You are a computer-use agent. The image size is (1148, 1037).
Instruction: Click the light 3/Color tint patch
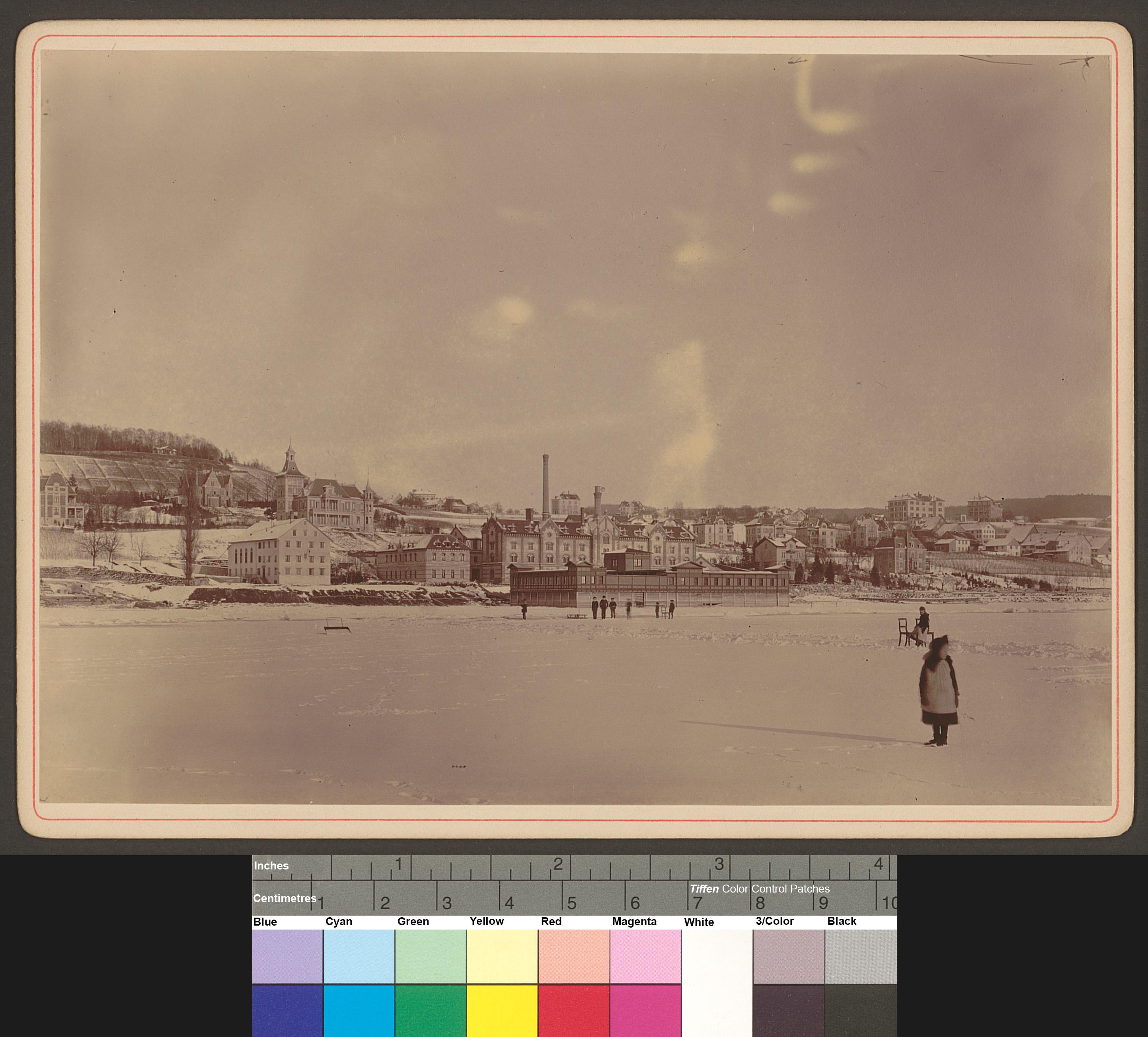pyautogui.click(x=789, y=956)
